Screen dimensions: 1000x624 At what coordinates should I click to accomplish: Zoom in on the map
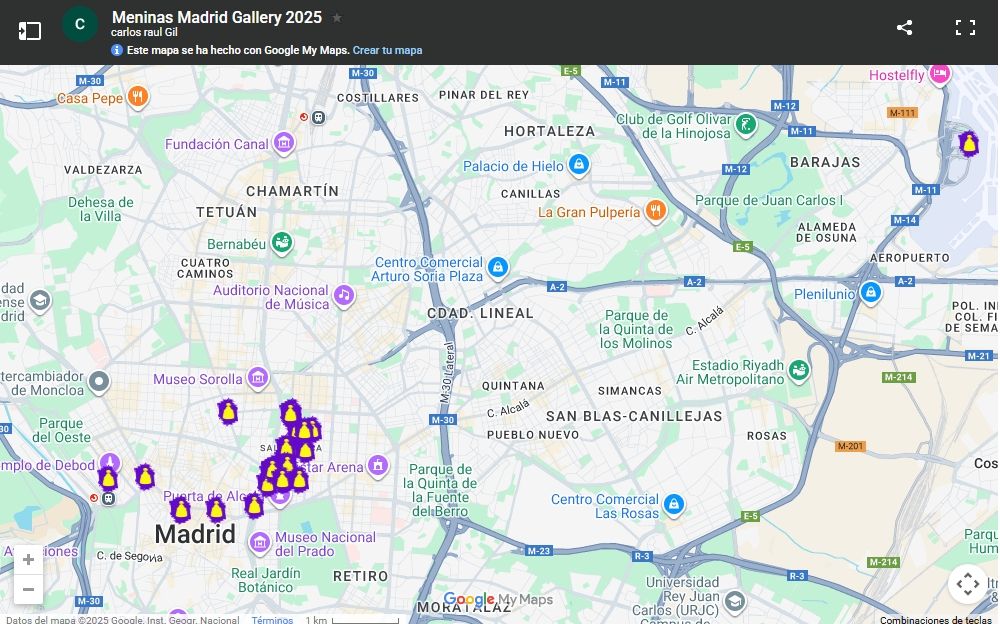tap(28, 559)
